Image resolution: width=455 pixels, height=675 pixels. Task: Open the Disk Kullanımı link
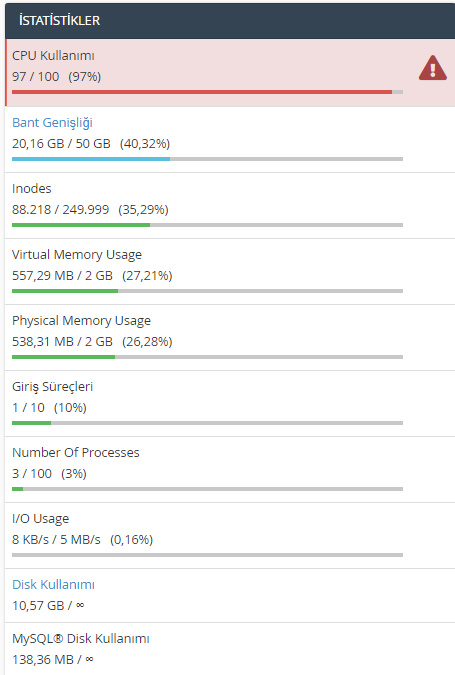(x=53, y=585)
